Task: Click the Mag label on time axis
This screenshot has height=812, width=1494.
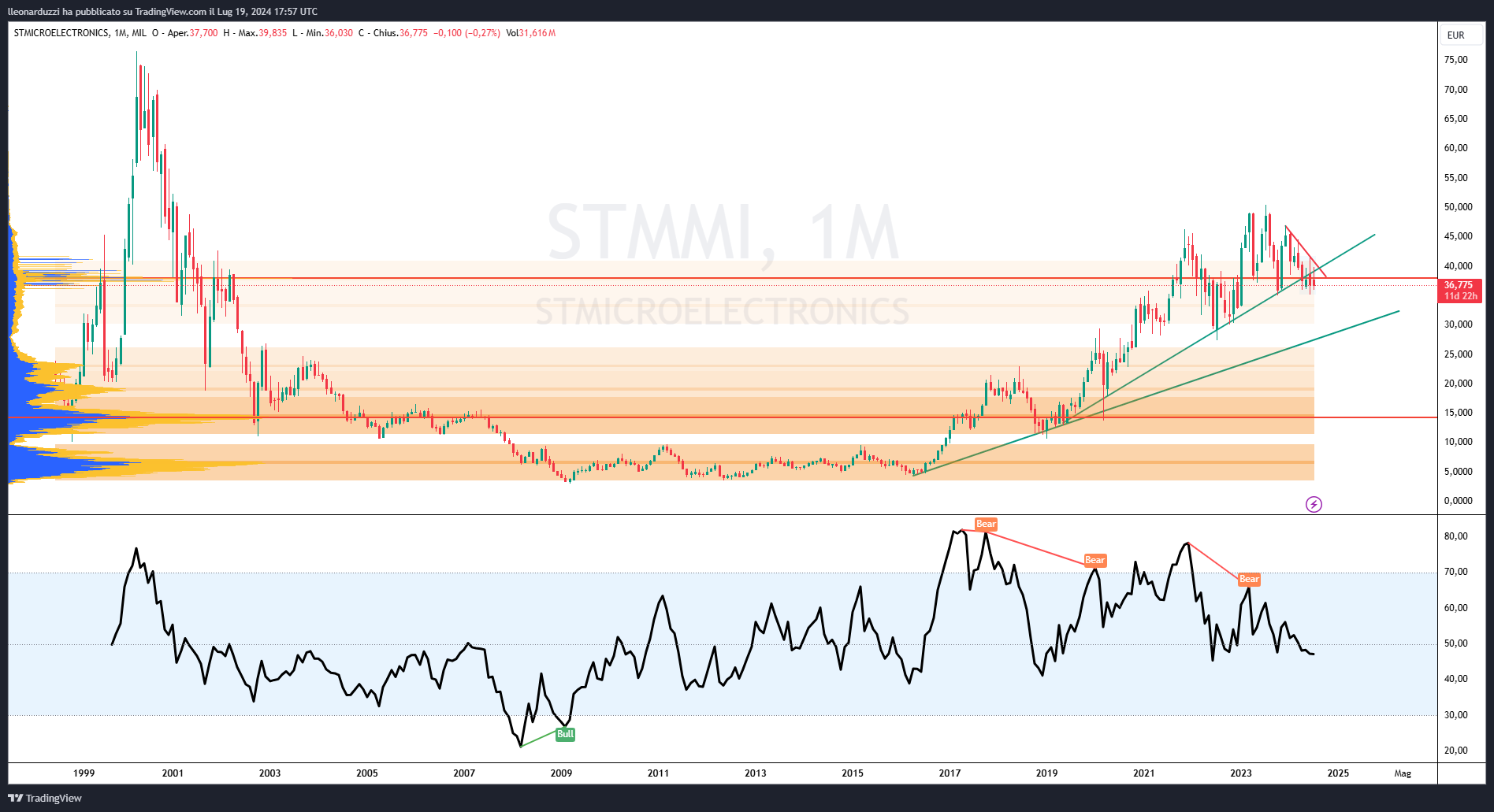Action: click(x=1403, y=773)
